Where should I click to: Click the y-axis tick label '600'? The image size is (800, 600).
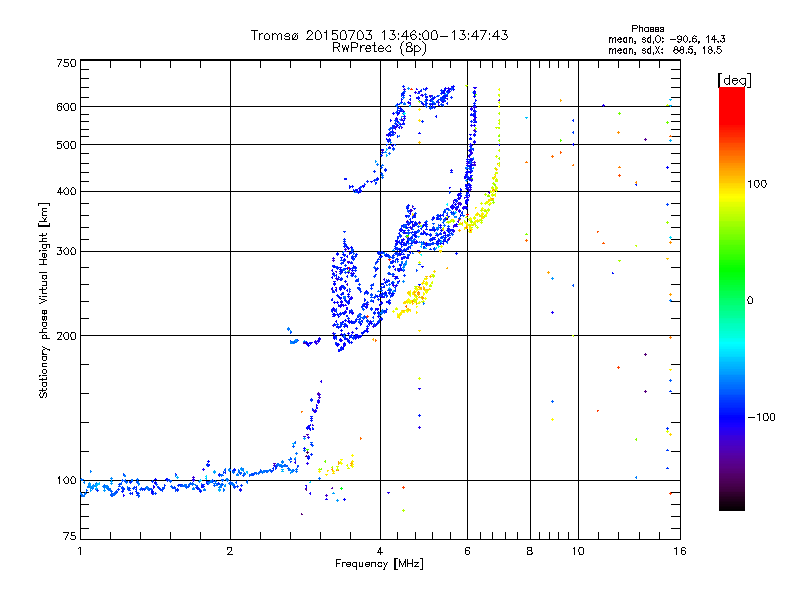coord(66,107)
